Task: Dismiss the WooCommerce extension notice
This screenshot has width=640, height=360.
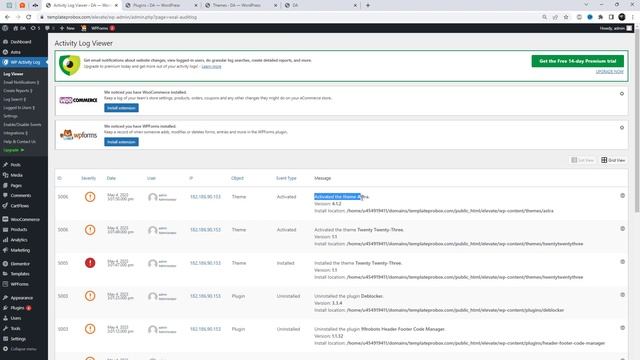Action: pyautogui.click(x=622, y=93)
